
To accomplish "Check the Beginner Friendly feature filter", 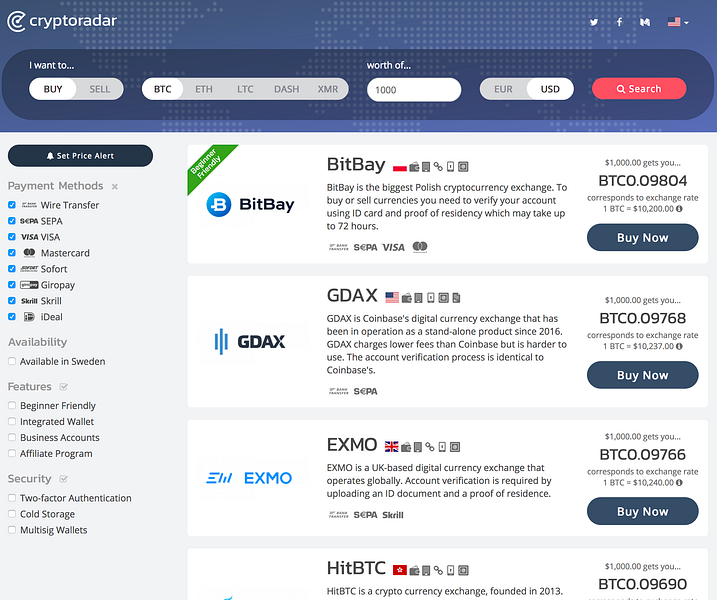I will pyautogui.click(x=12, y=406).
